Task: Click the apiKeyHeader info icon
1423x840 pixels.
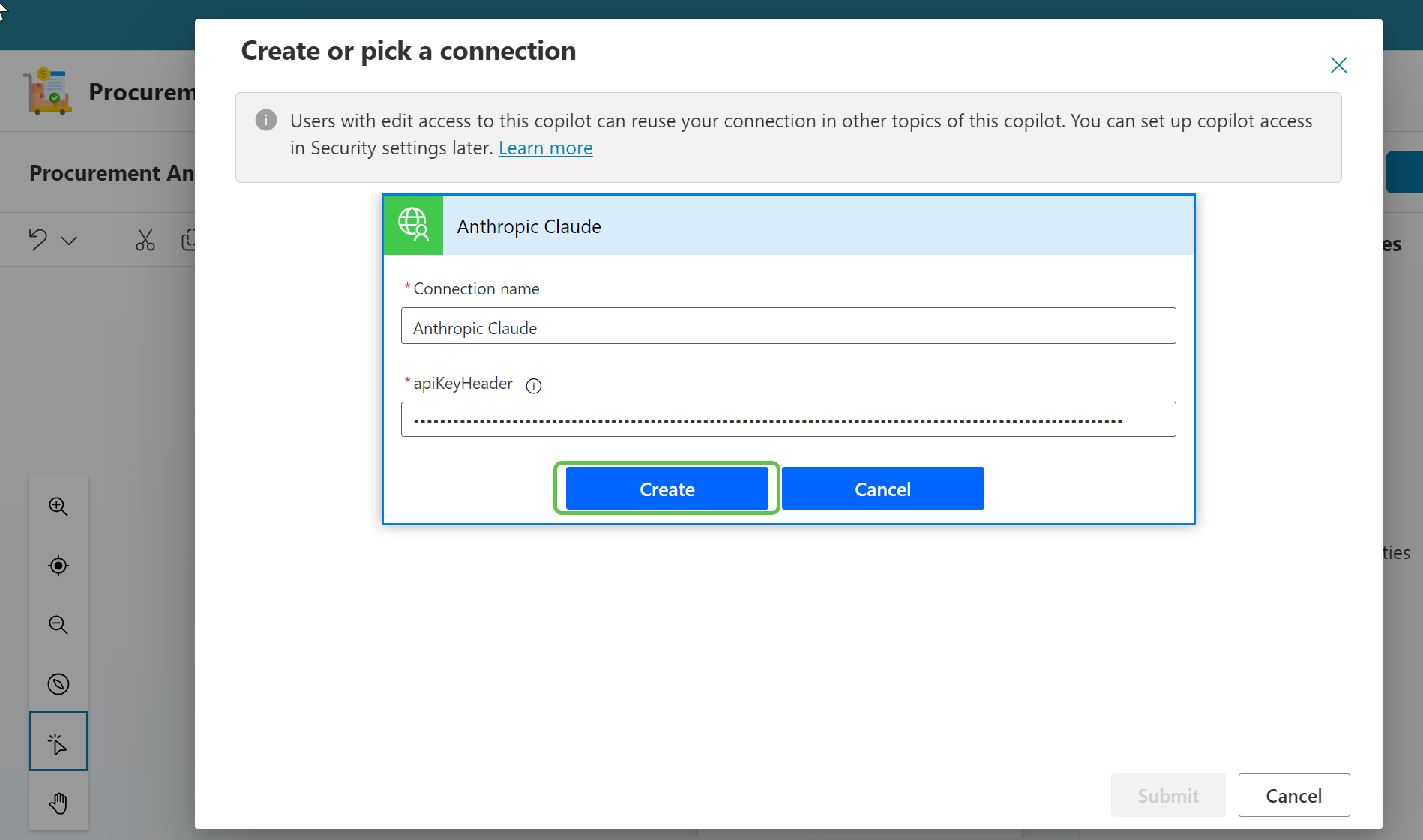Action: pos(533,386)
